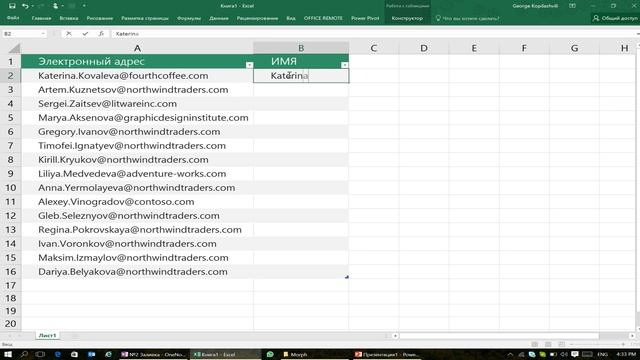Switch to the Главная ribbon tab

41,18
